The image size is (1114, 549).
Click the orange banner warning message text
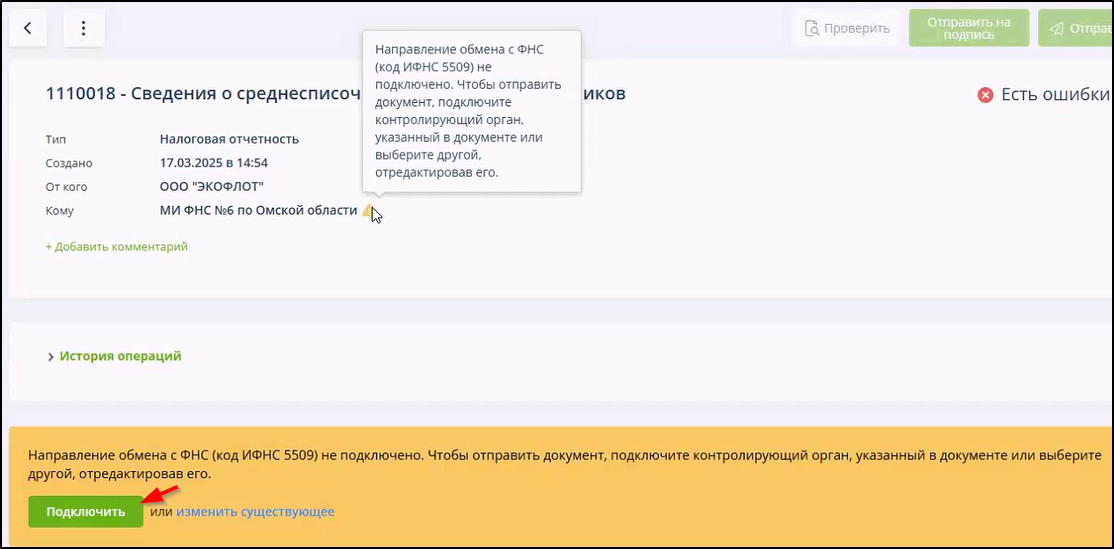(560, 464)
